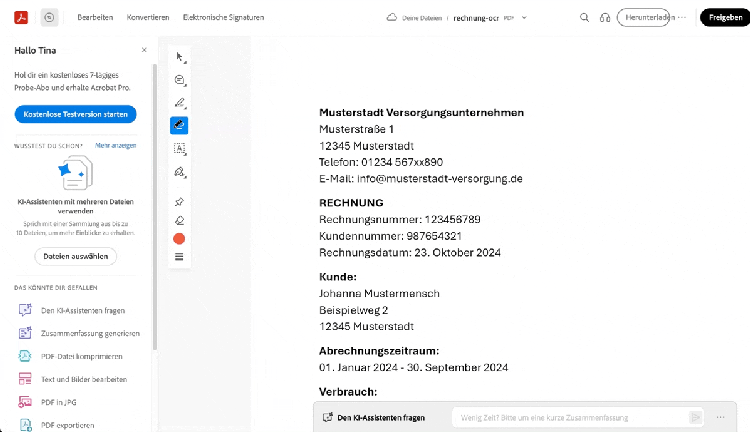Click the pin tool icon
Screen dimensions: 750x432
coord(179,202)
